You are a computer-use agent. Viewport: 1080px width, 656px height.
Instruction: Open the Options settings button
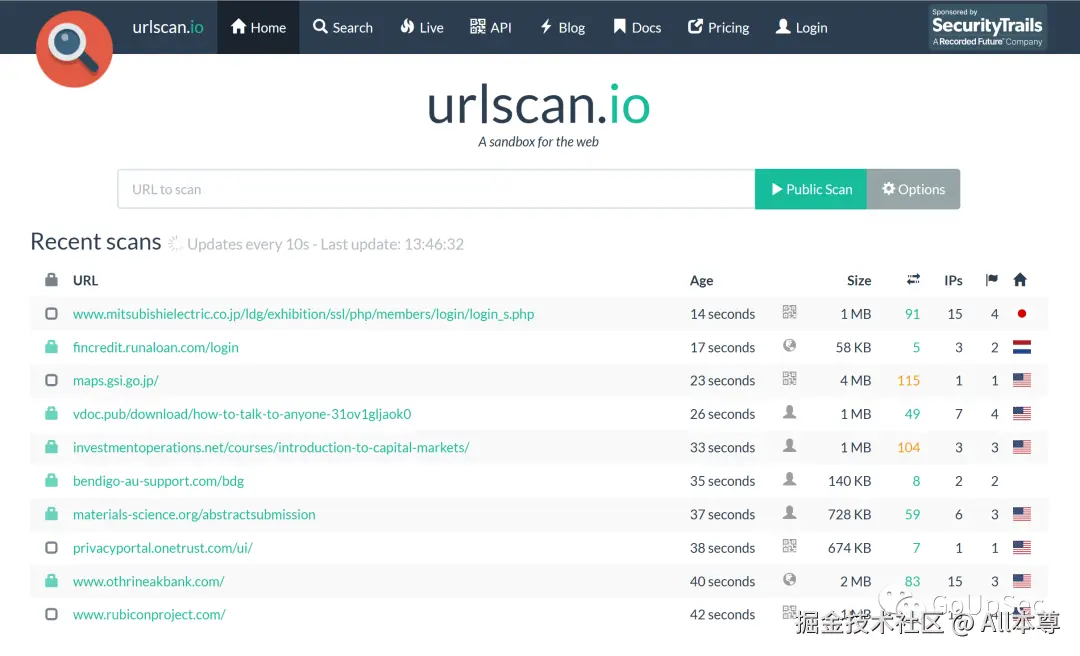913,189
